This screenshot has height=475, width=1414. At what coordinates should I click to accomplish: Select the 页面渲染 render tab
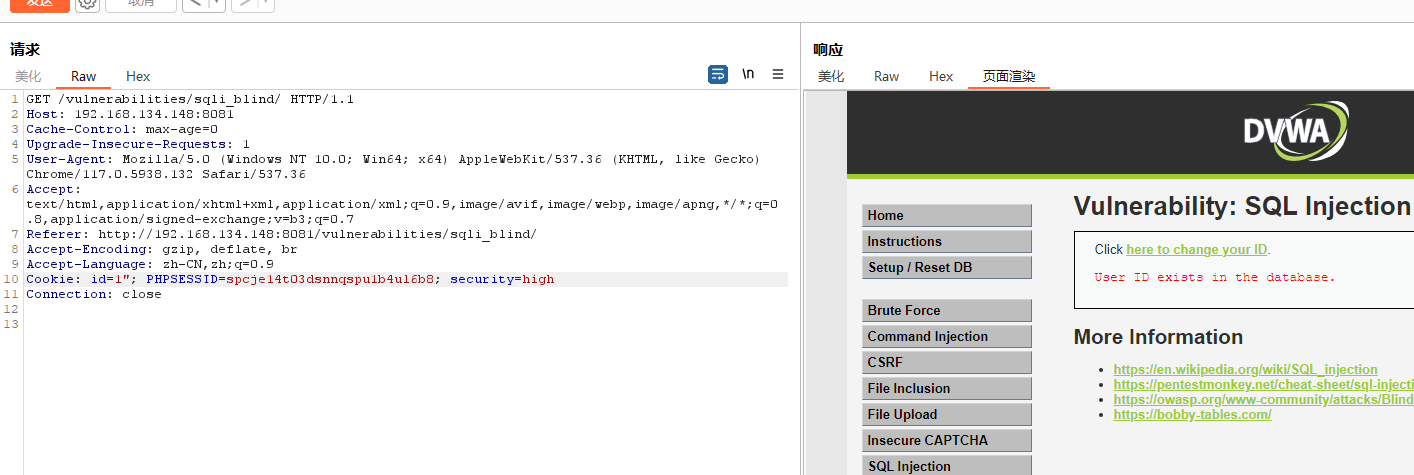click(1008, 76)
